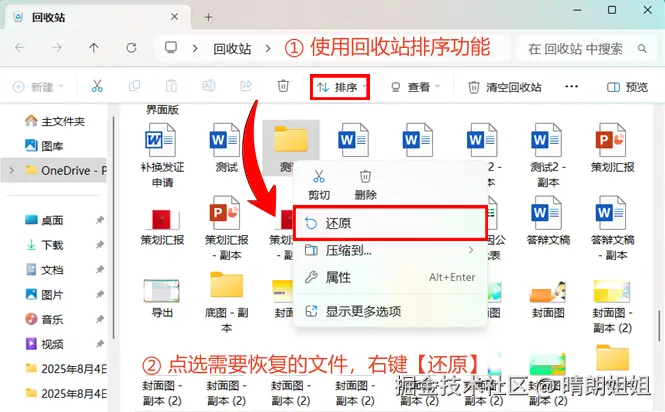The width and height of the screenshot is (665, 412).
Task: Open 桌面 in the sidebar
Action: tap(44, 220)
